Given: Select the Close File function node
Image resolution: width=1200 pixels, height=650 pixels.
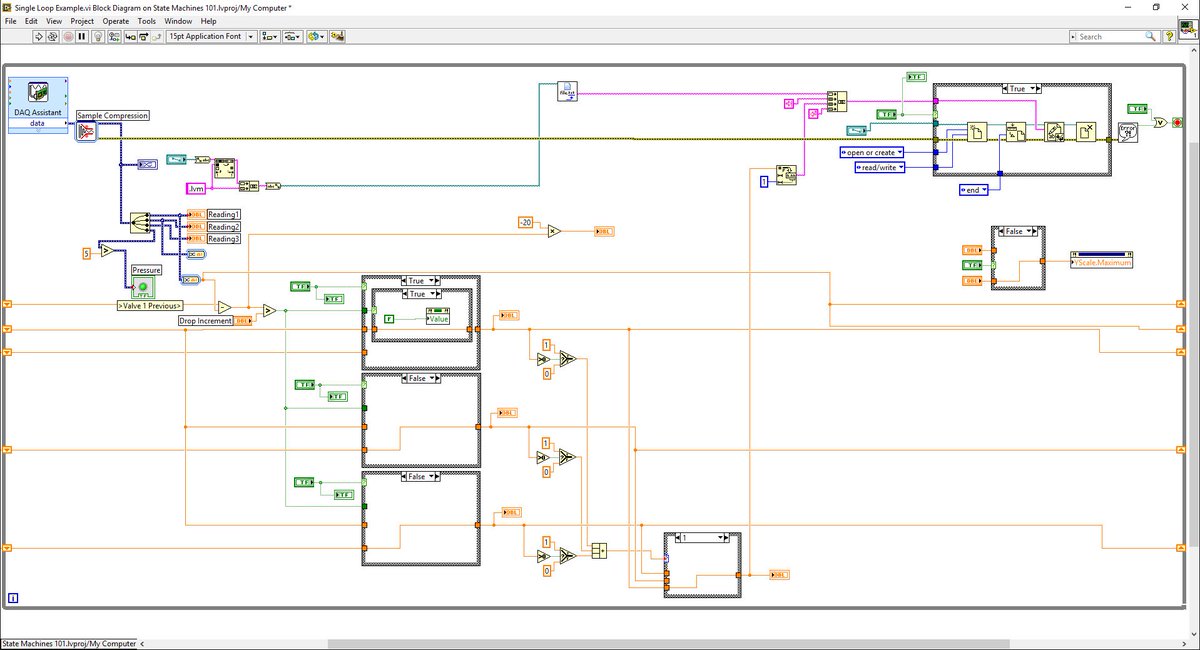Looking at the screenshot, I should click(1087, 132).
